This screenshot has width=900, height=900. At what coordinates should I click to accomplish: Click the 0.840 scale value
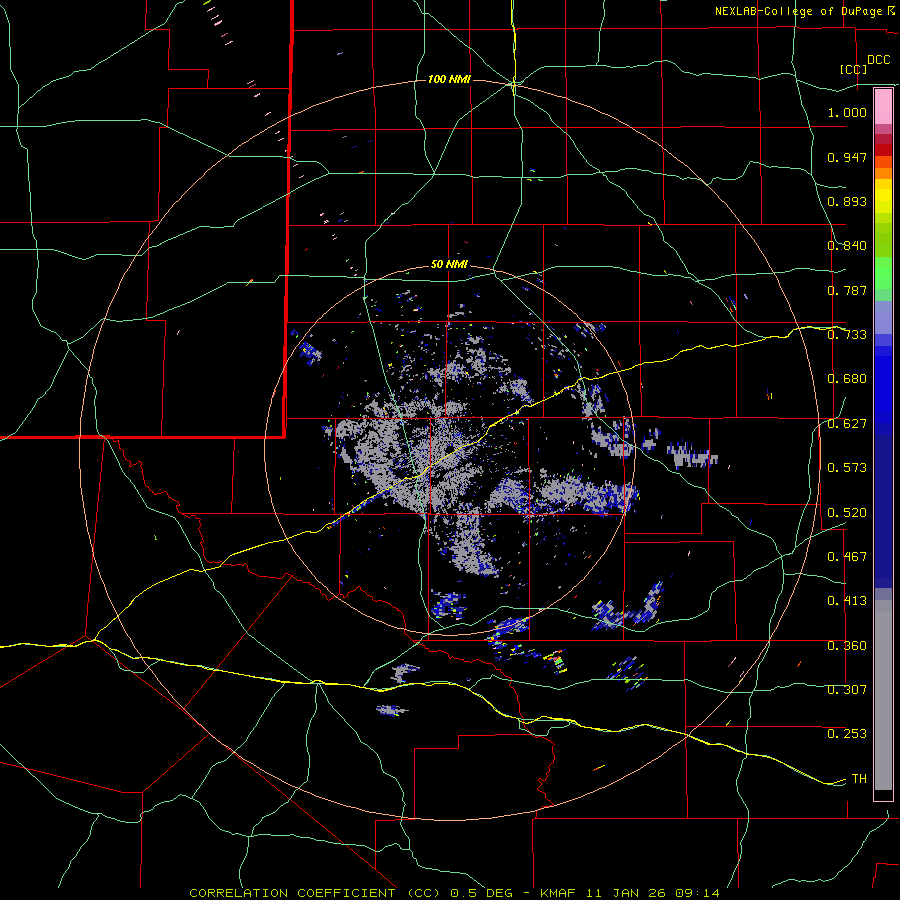tap(847, 246)
